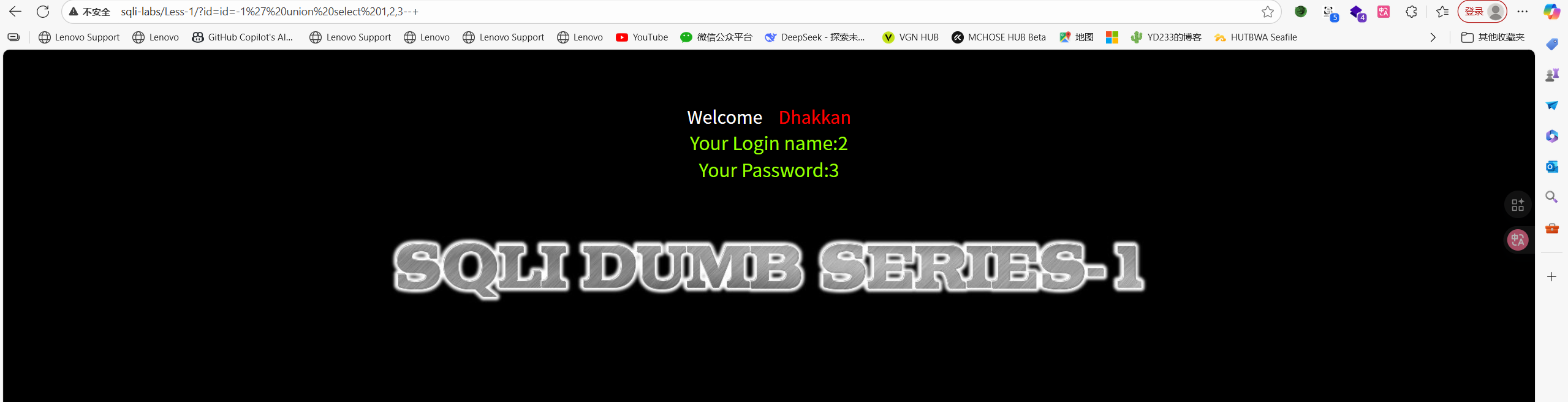This screenshot has width=1568, height=402.
Task: Click the browser back arrow
Action: [15, 12]
